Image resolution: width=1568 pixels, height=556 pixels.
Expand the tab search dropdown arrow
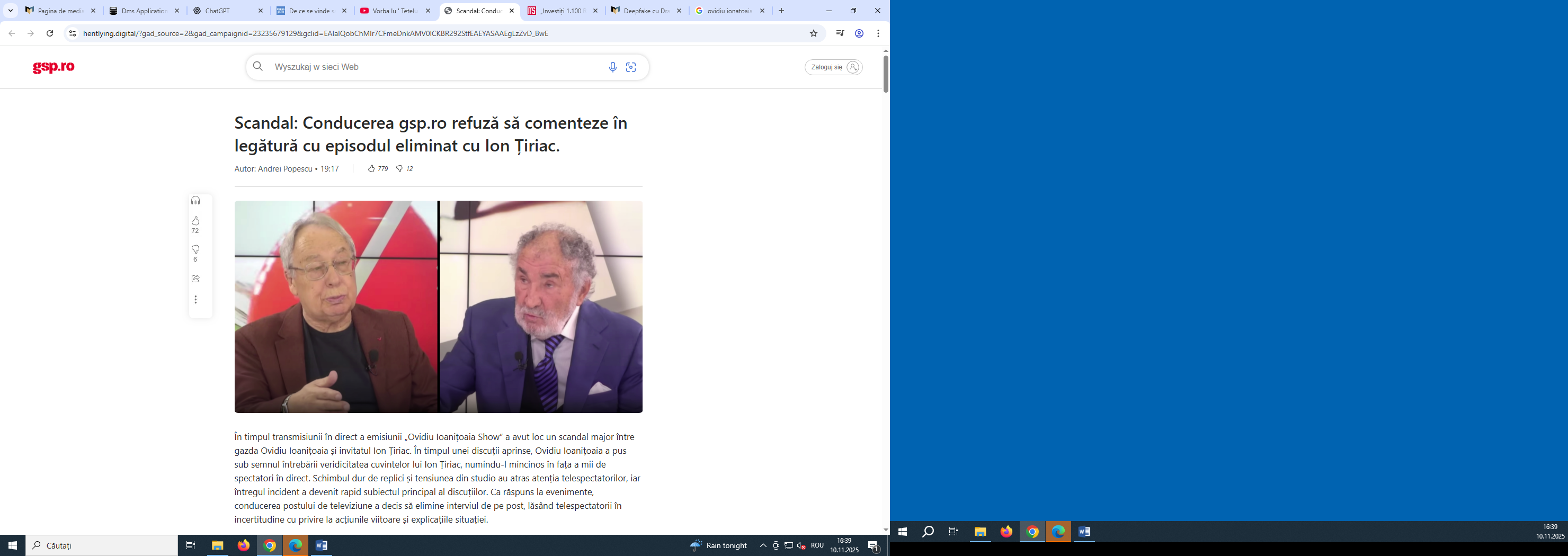tap(11, 11)
